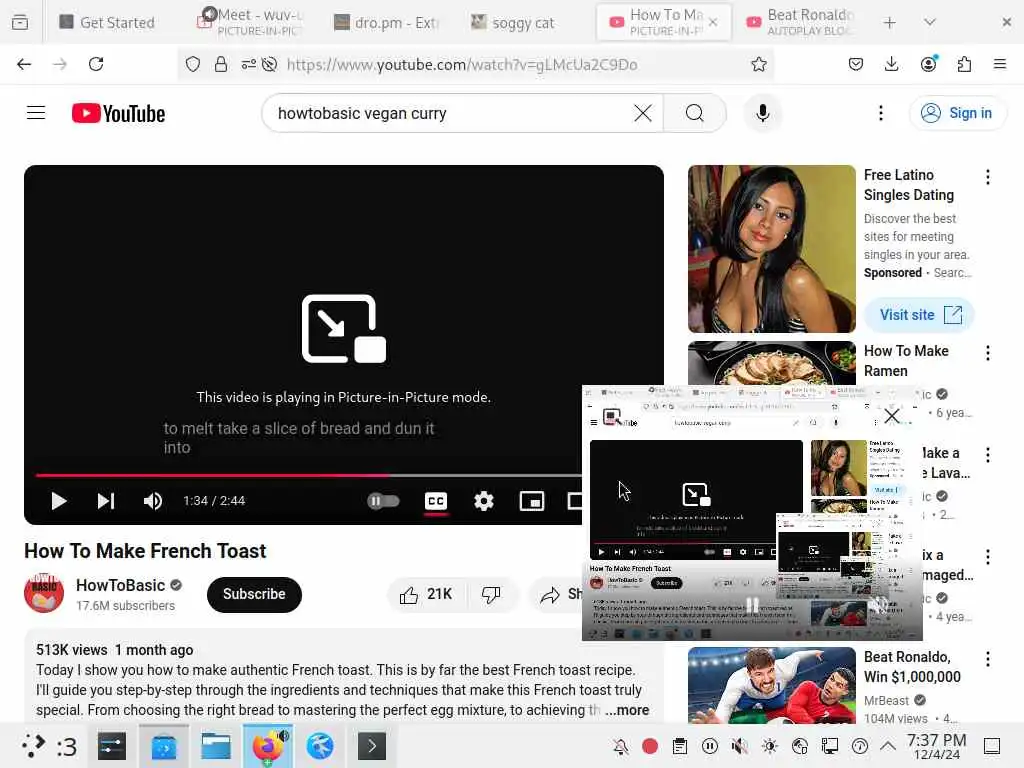Seek on the red video progress bar
This screenshot has width=1024, height=768.
coord(308,475)
